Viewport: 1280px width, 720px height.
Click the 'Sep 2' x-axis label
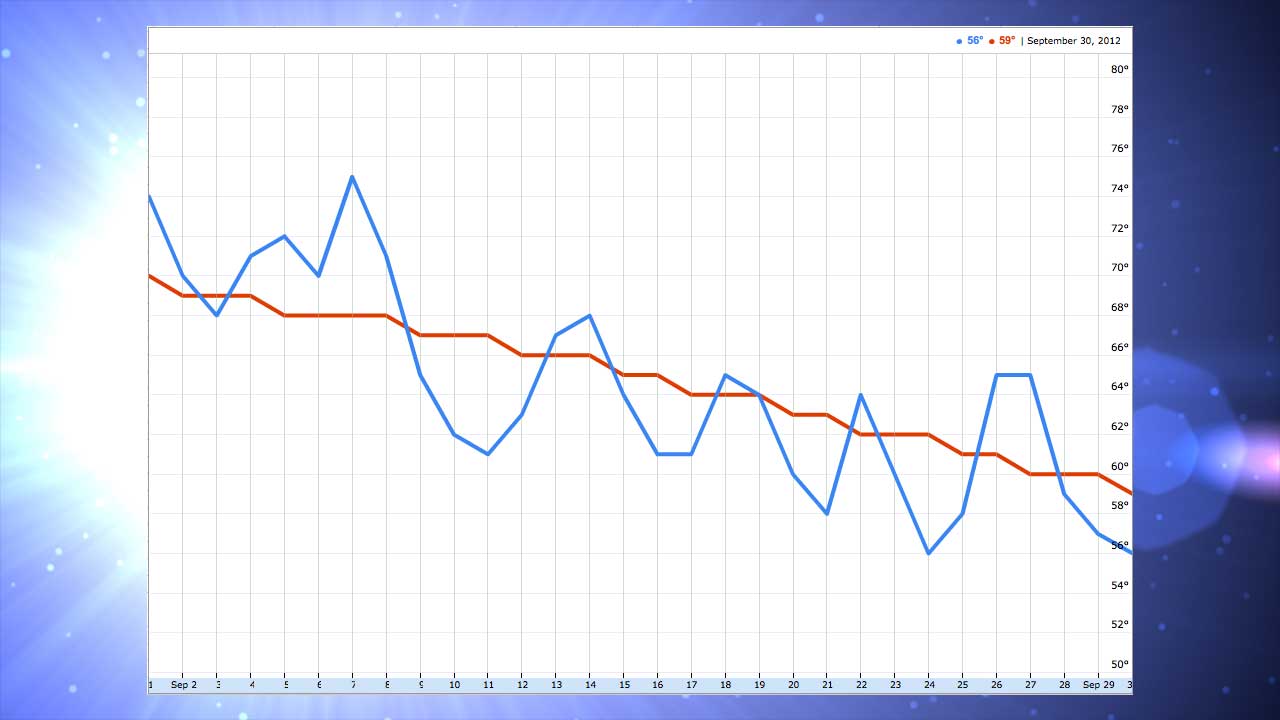(x=183, y=685)
